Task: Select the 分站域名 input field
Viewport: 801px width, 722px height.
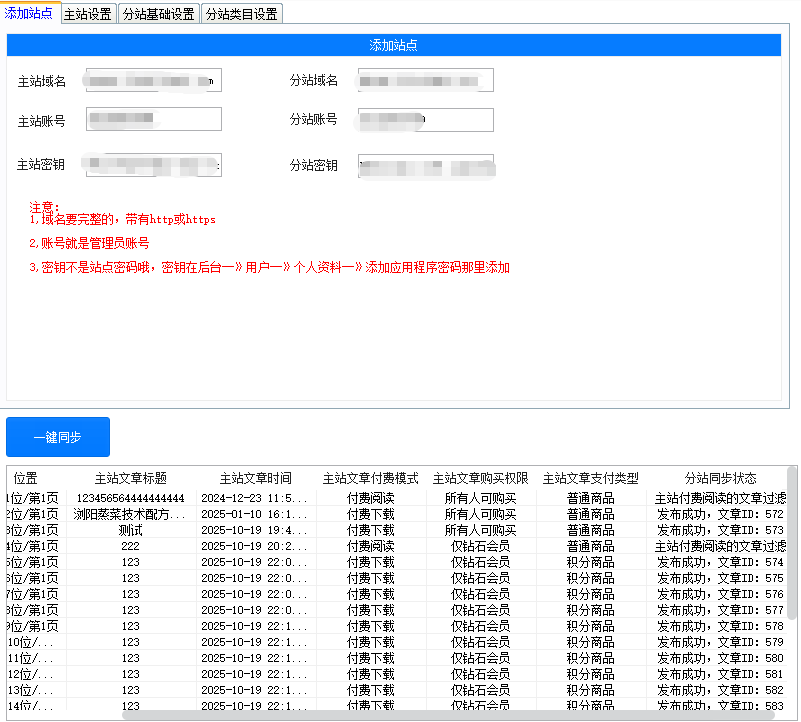Action: (425, 80)
